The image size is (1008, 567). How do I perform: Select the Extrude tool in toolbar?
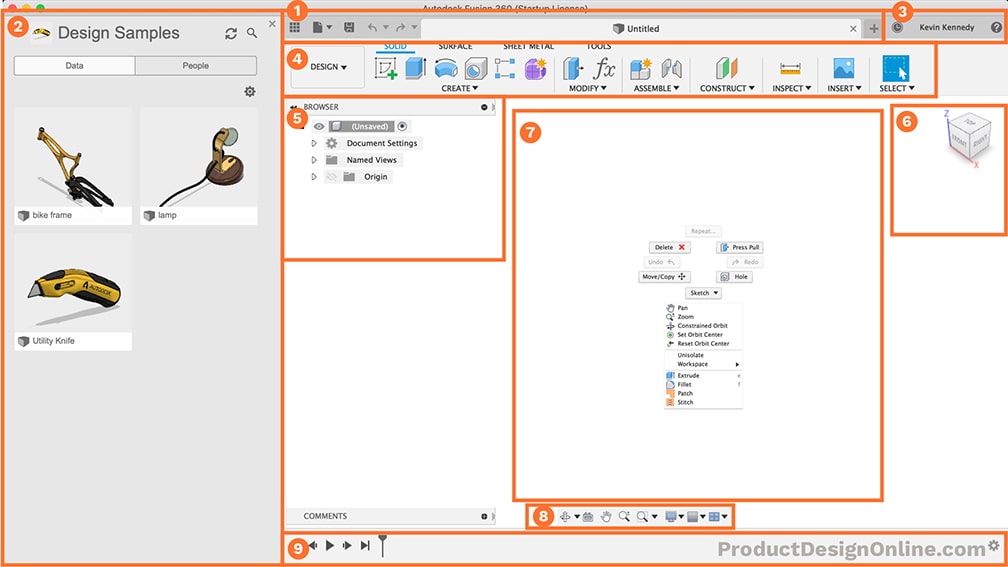tap(415, 68)
